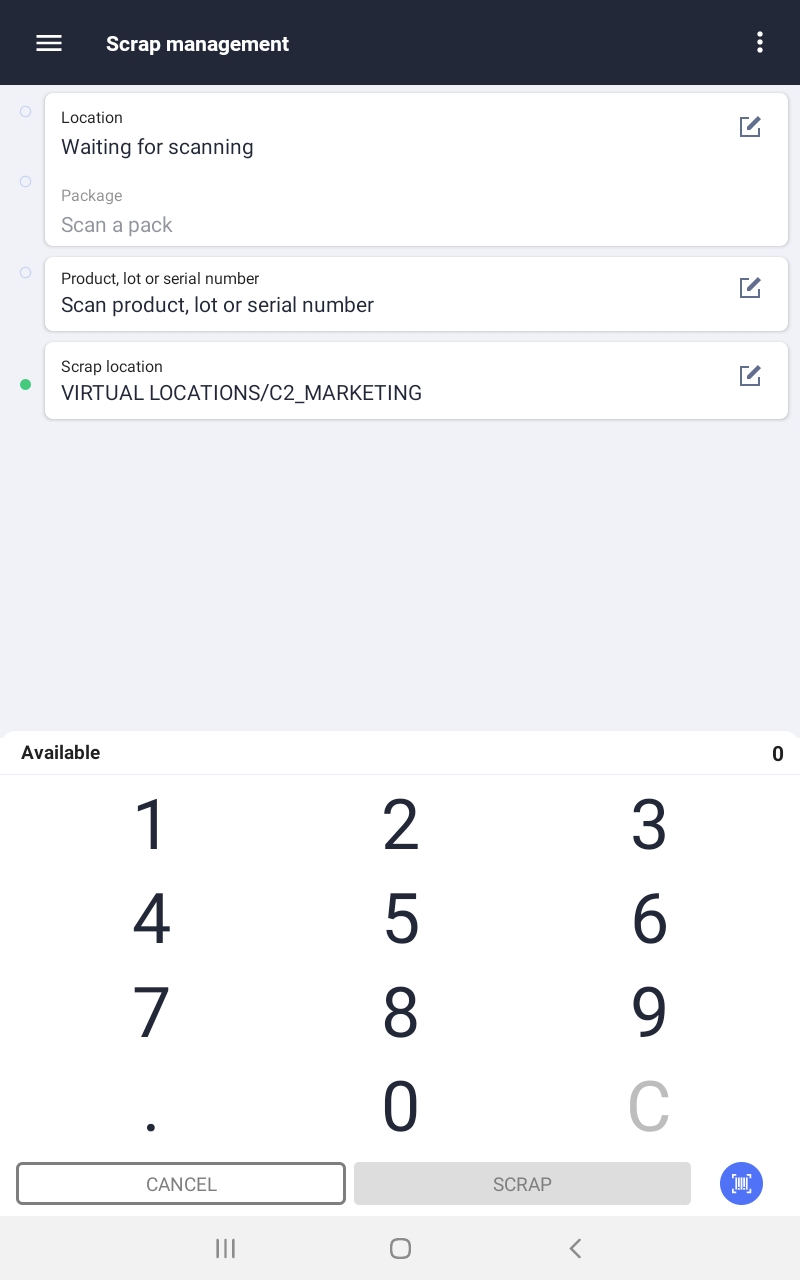
Task: Tap digit 1 on the keypad
Action: [151, 825]
